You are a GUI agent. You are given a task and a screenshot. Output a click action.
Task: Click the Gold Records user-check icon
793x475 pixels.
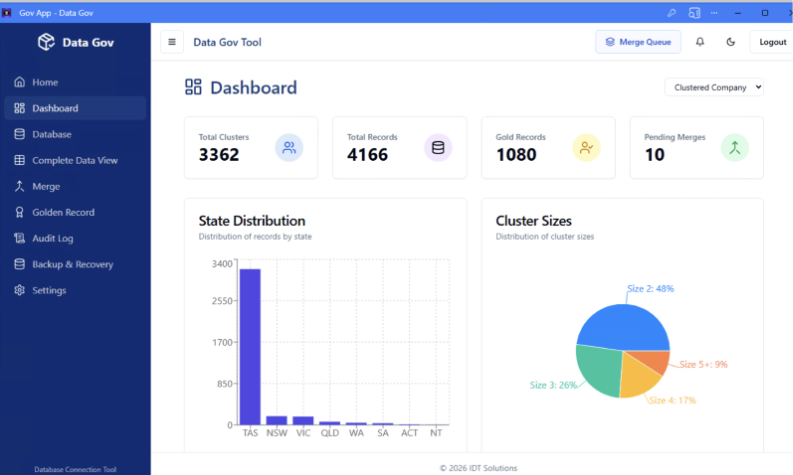pos(586,147)
